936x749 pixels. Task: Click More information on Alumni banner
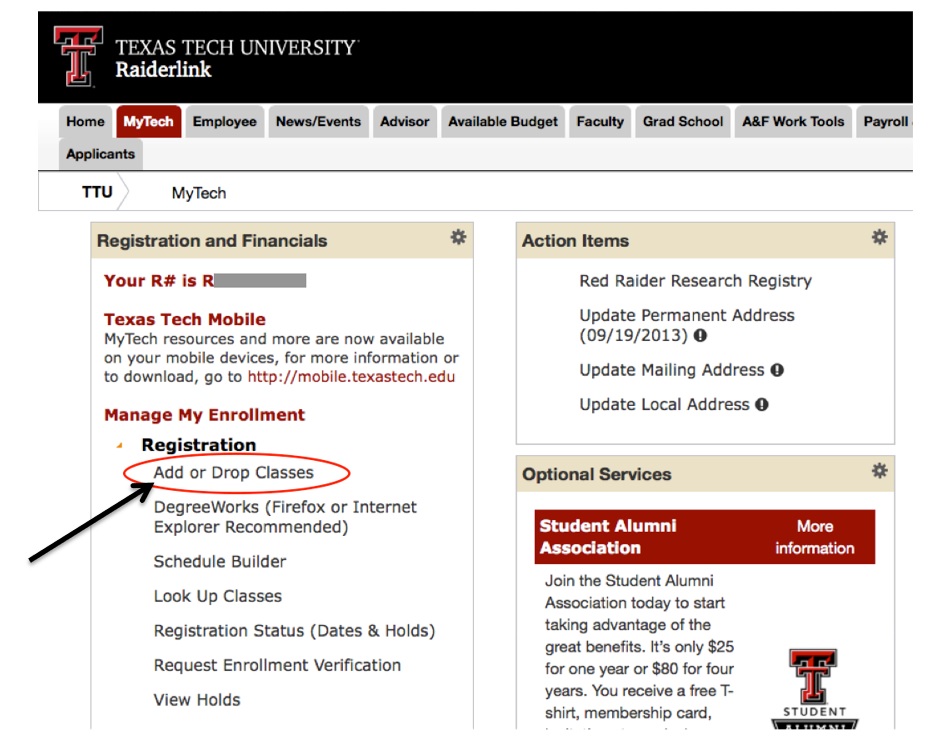pos(814,537)
